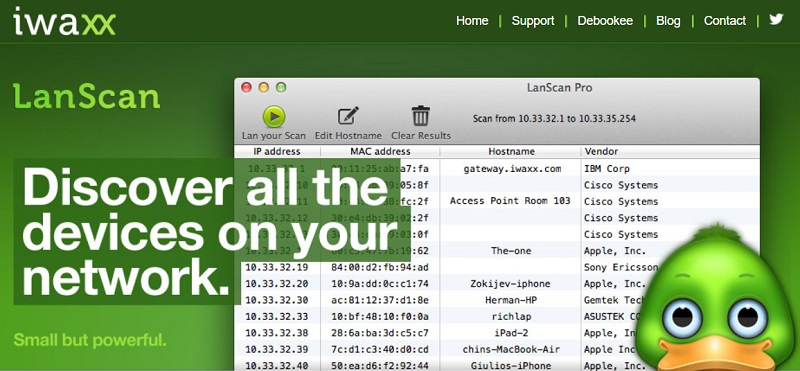Select IP address 10.33.32.30
This screenshot has width=800, height=371.
[x=277, y=300]
